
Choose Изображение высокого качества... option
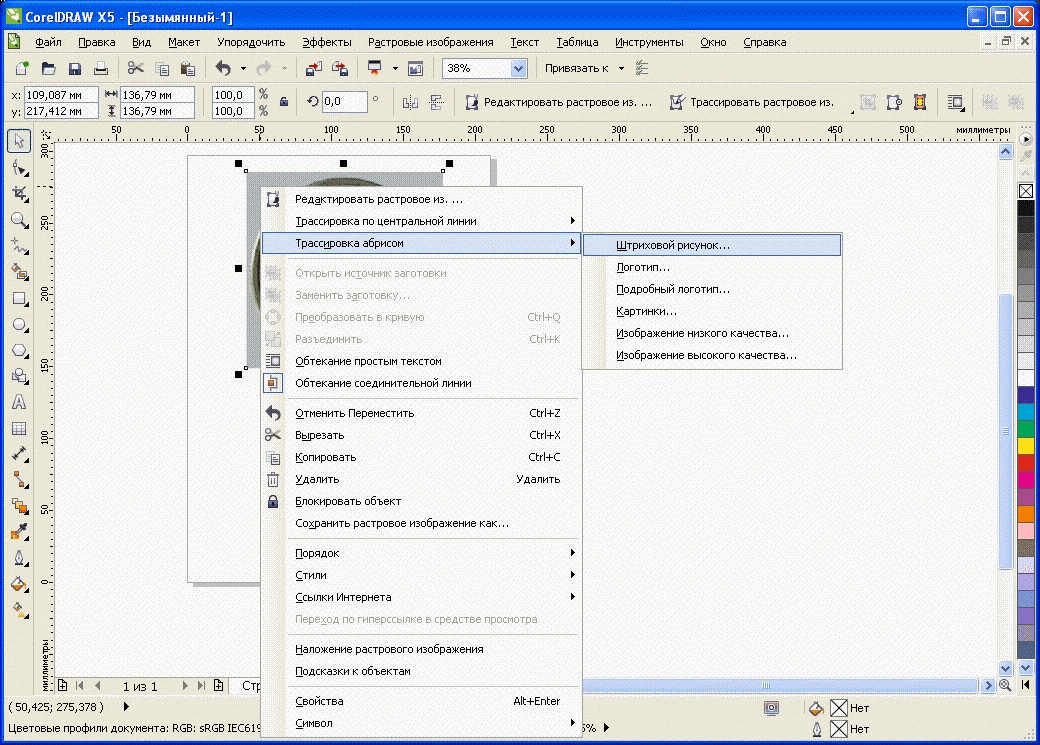click(712, 355)
